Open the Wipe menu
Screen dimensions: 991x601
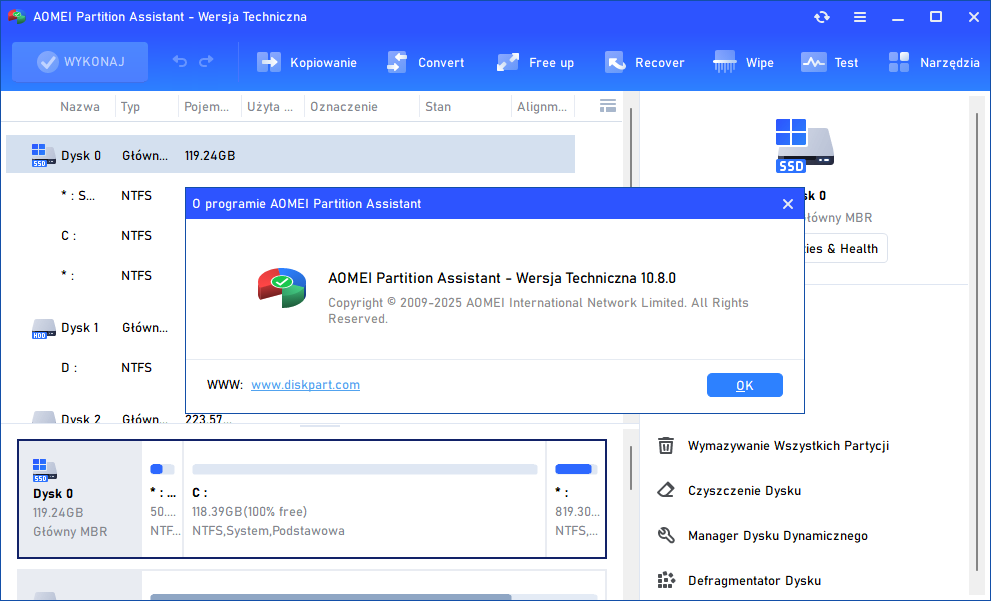743,63
